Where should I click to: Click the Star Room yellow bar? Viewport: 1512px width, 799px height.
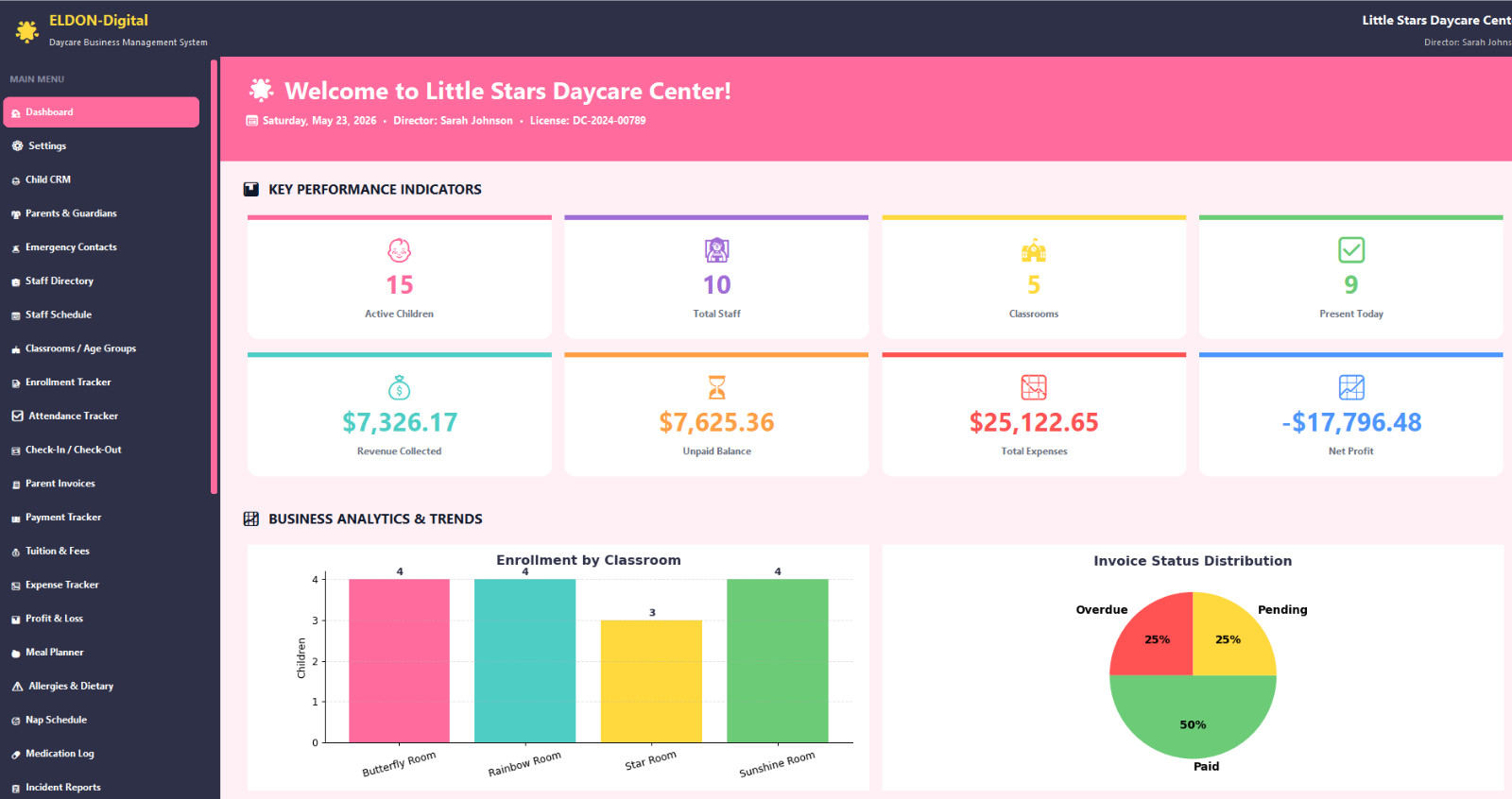651,681
